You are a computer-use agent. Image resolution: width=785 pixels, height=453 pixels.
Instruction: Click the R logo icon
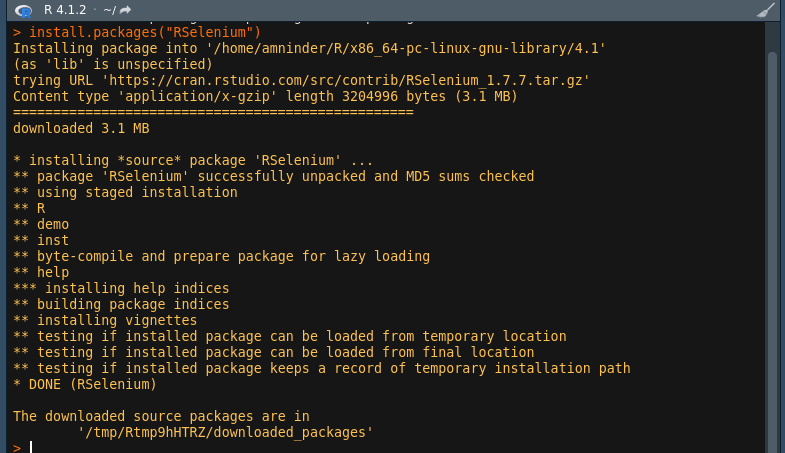pos(22,10)
